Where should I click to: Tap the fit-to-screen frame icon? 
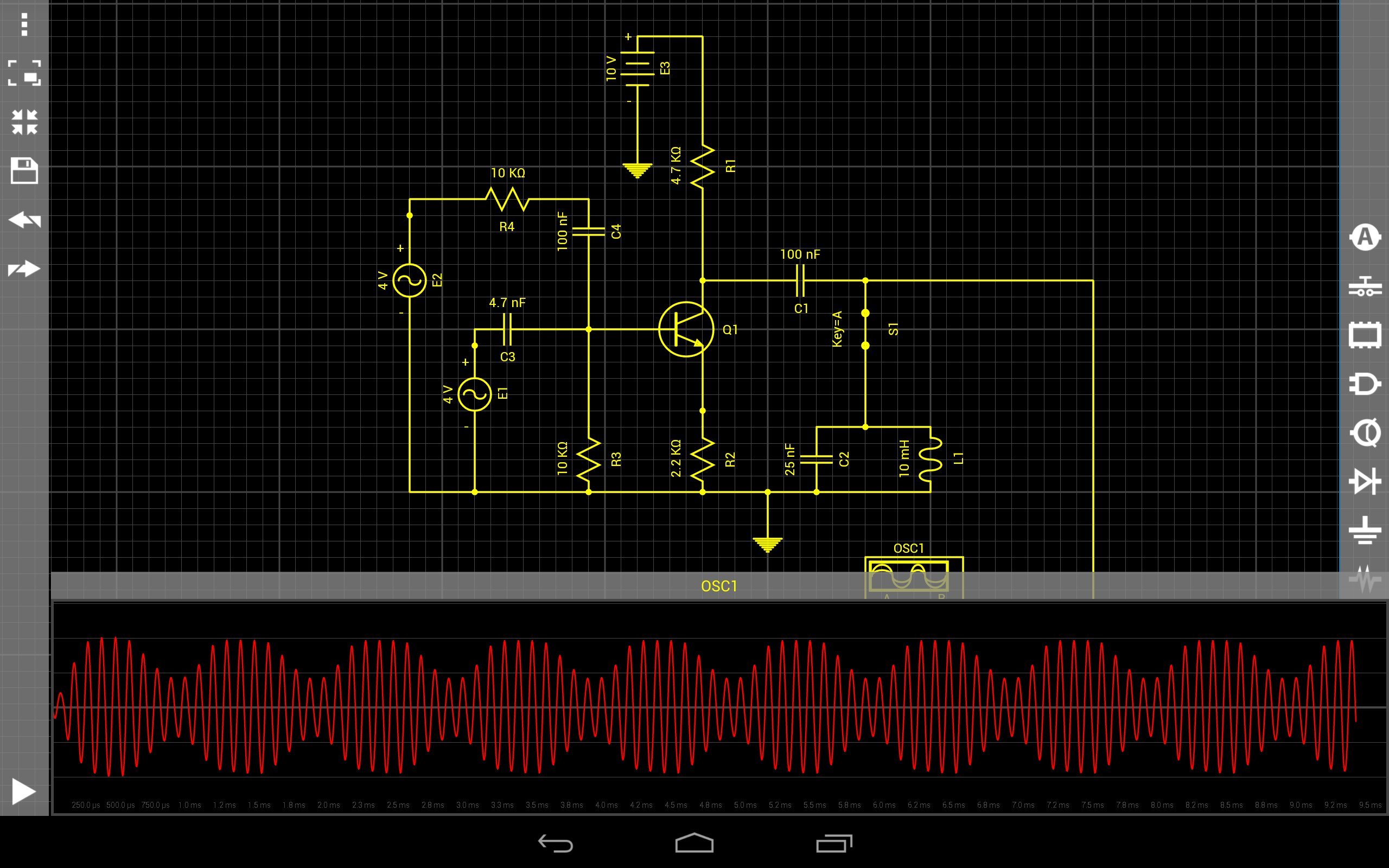[x=24, y=73]
